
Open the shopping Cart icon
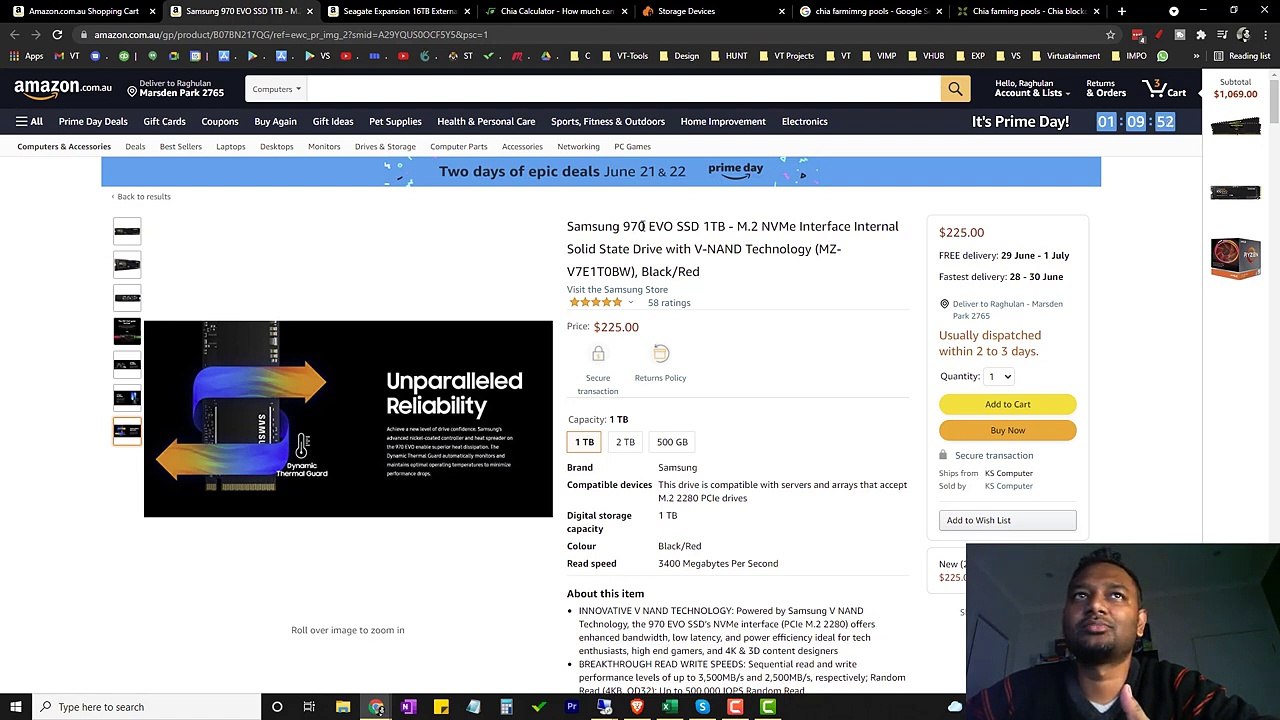click(x=1165, y=89)
